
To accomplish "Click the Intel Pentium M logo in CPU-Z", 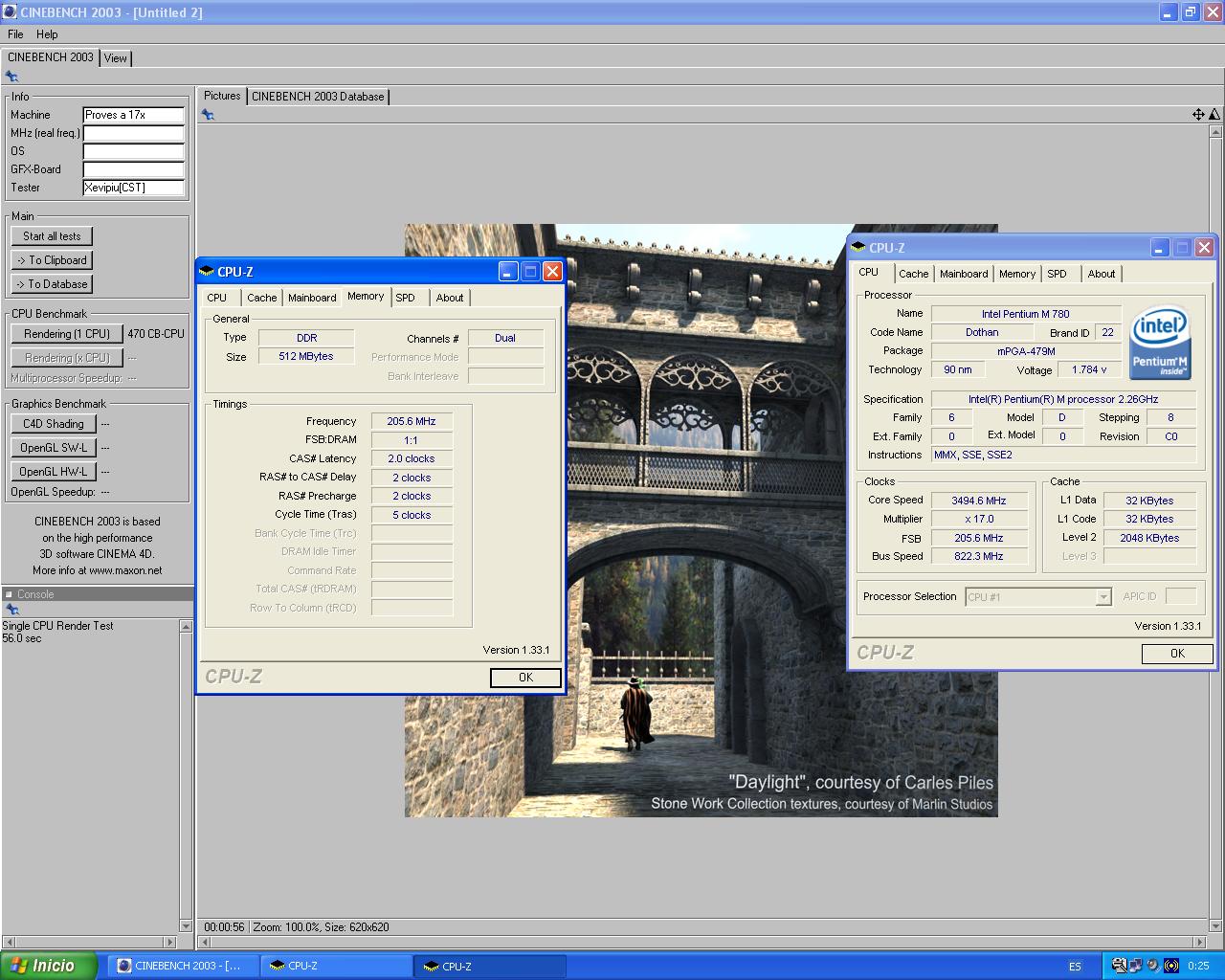I will pyautogui.click(x=1160, y=342).
